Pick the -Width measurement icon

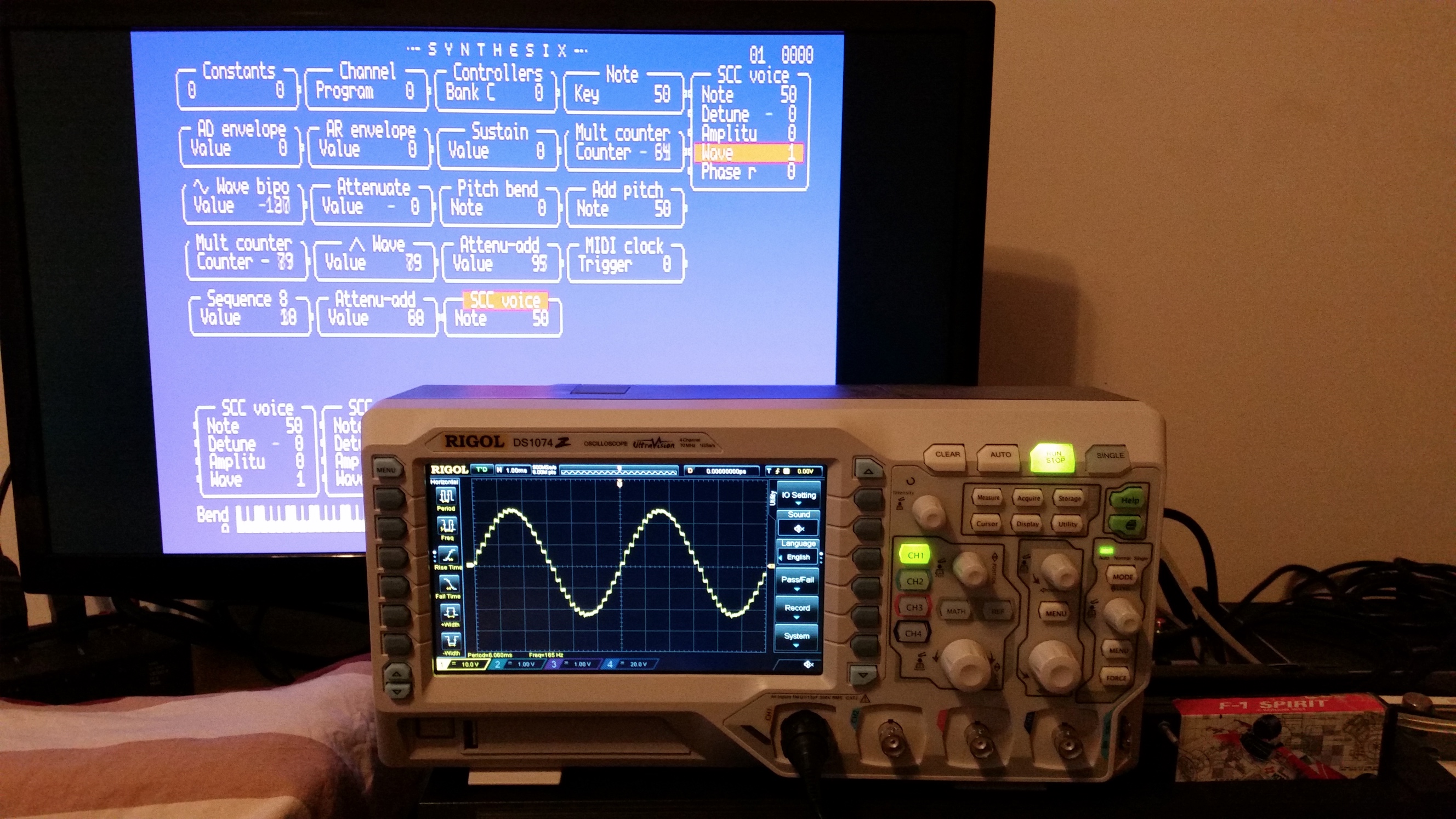pyautogui.click(x=451, y=641)
